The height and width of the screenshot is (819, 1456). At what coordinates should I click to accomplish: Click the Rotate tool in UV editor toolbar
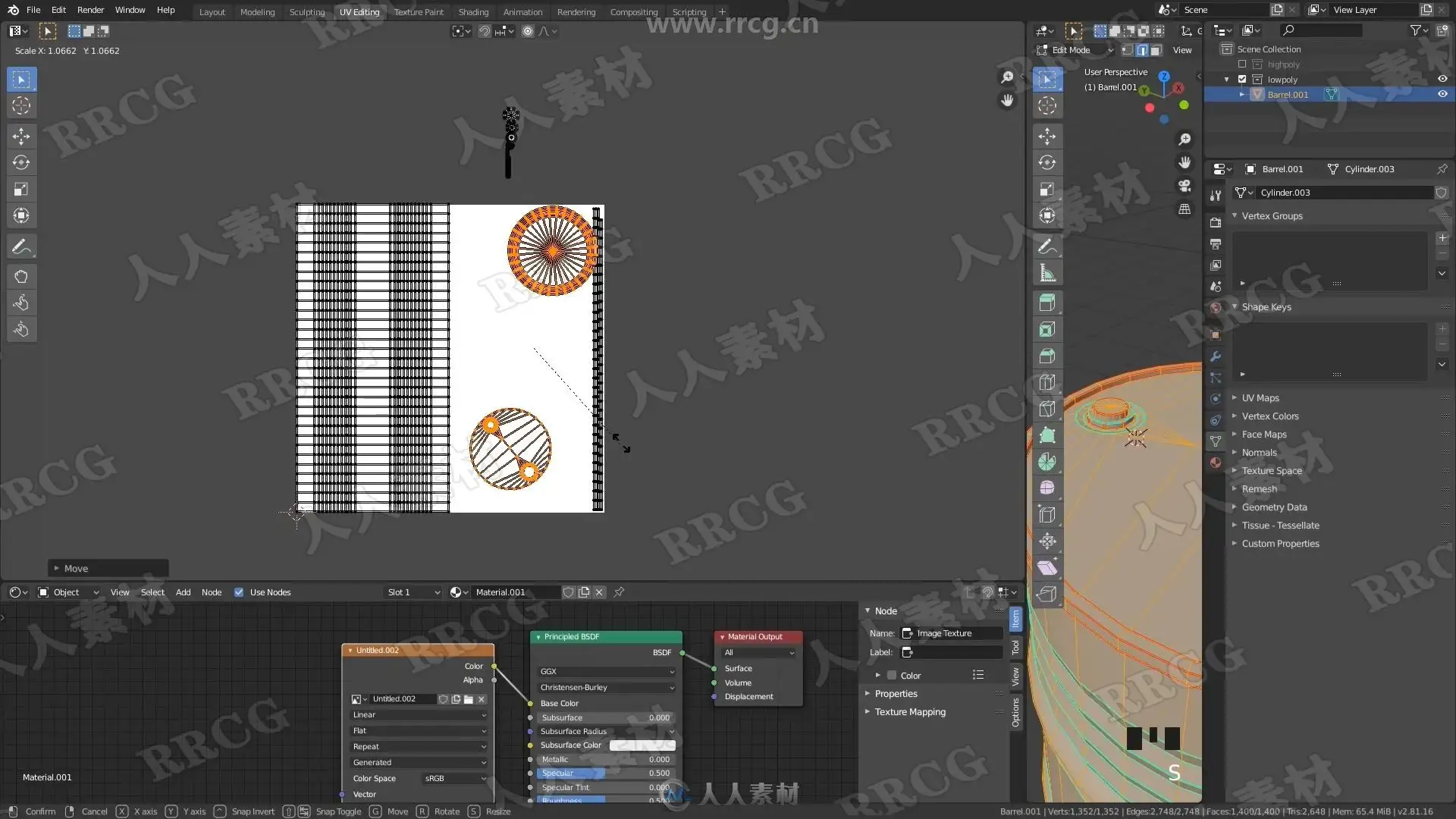point(21,162)
